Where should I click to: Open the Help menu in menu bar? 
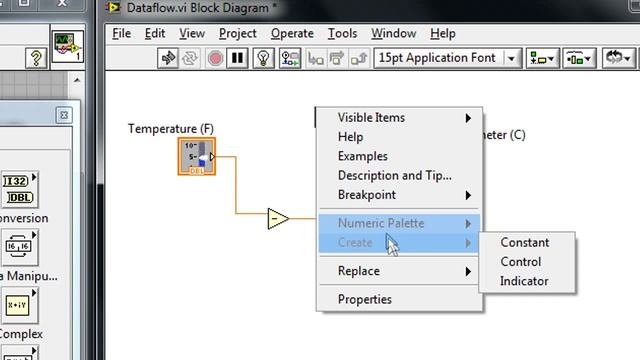443,33
